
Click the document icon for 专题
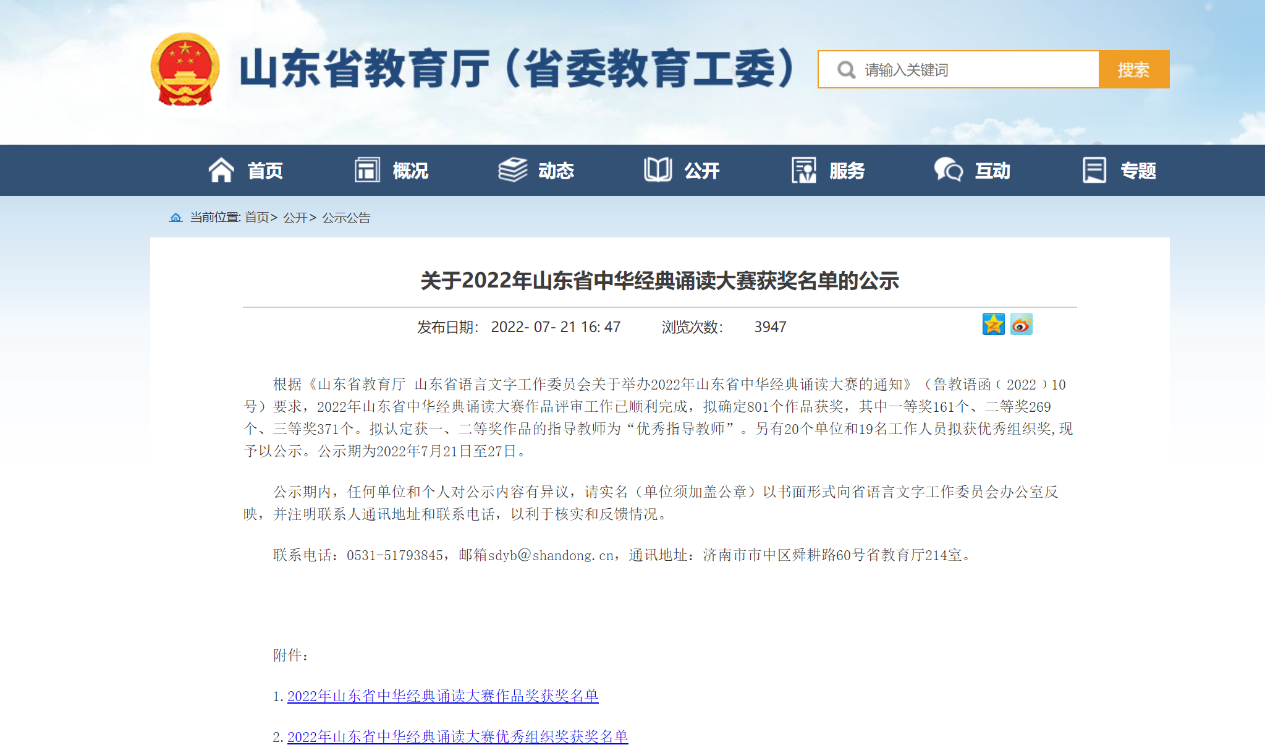coord(1094,170)
